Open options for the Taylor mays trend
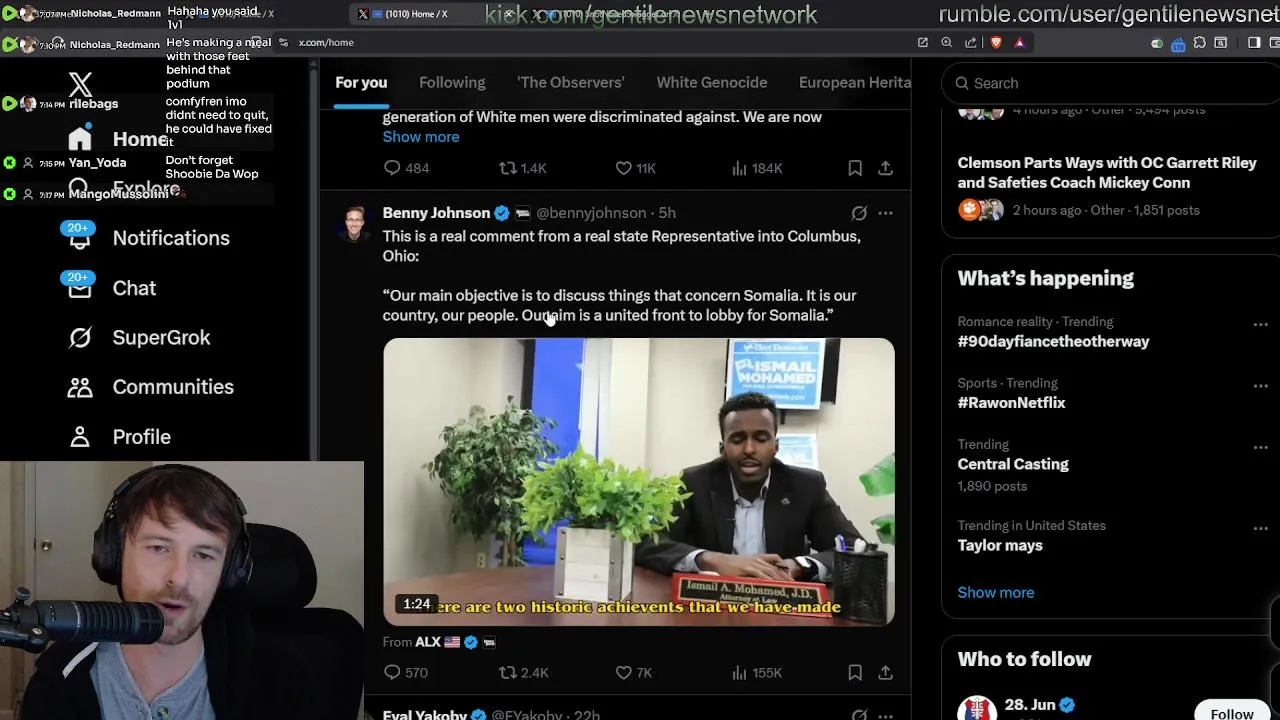Image resolution: width=1280 pixels, height=720 pixels. (1260, 528)
